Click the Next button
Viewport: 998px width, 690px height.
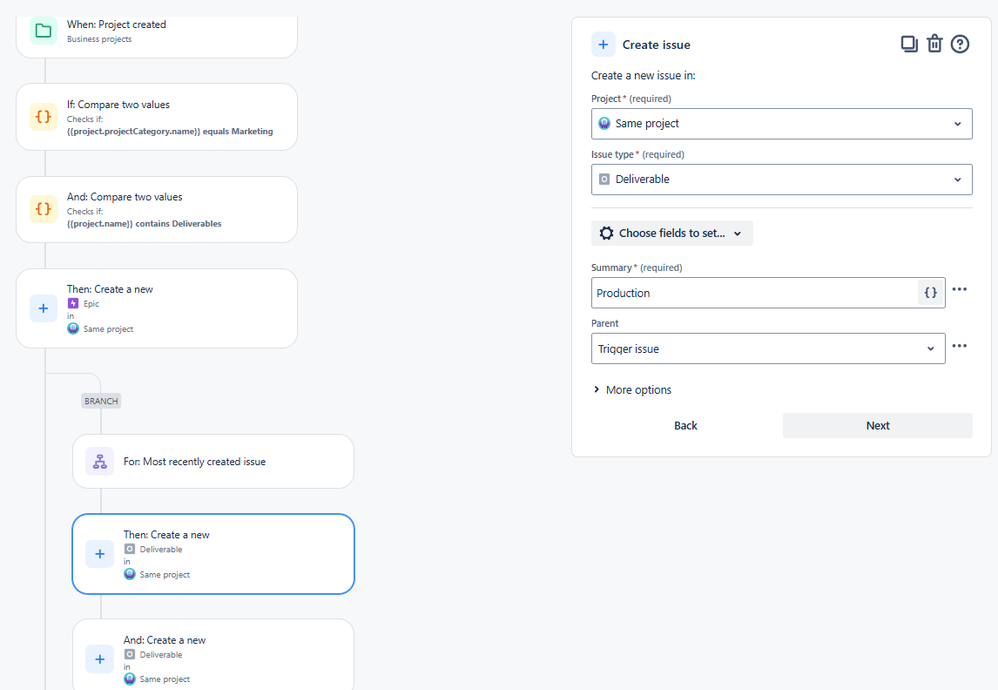pyautogui.click(x=877, y=425)
